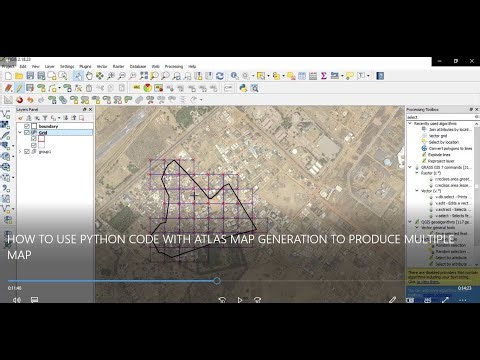Click the Toggle Editing pencil icon
This screenshot has width=480, height=360.
pos(19,88)
